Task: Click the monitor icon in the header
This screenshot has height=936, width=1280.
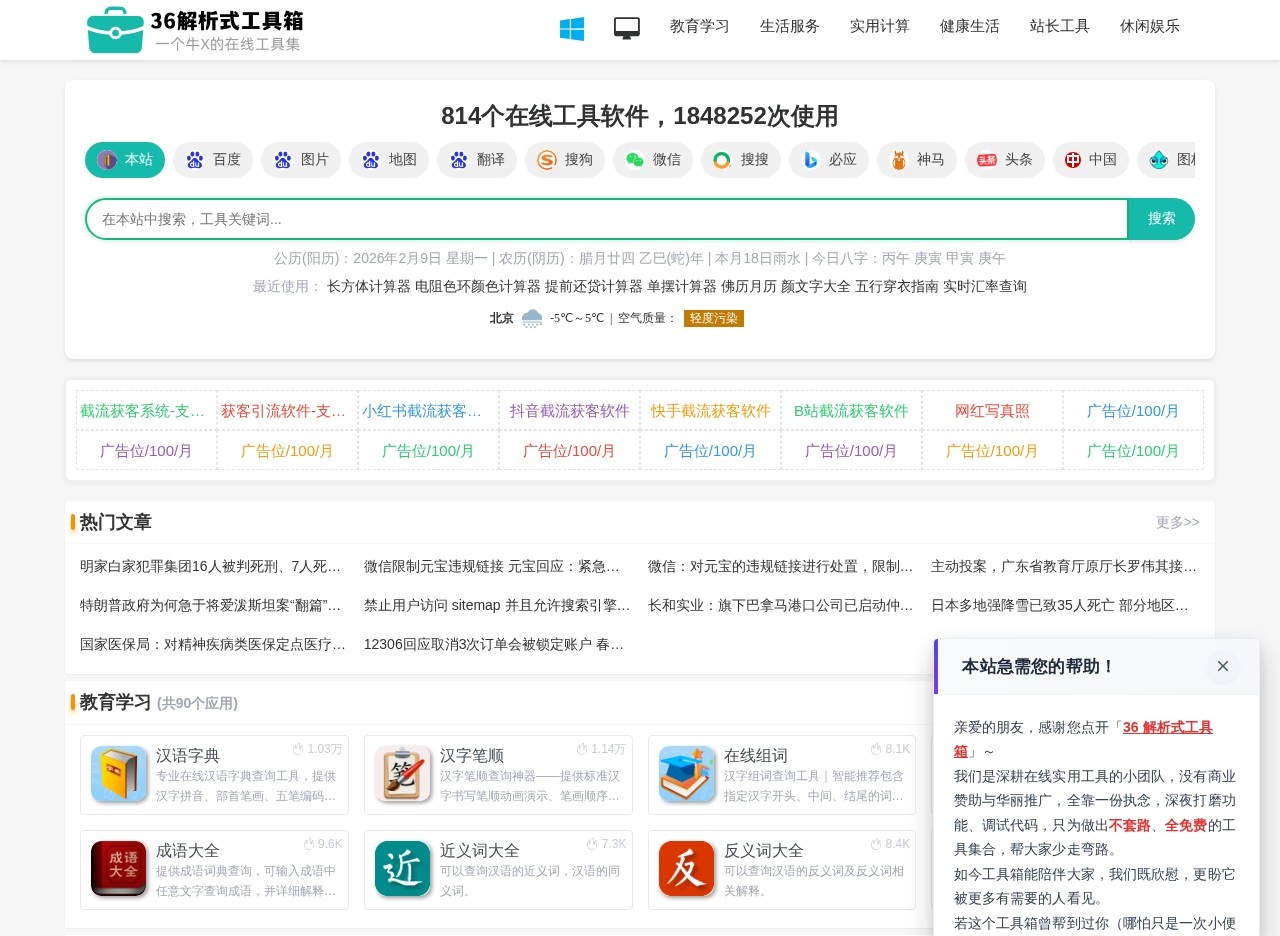Action: tap(627, 29)
